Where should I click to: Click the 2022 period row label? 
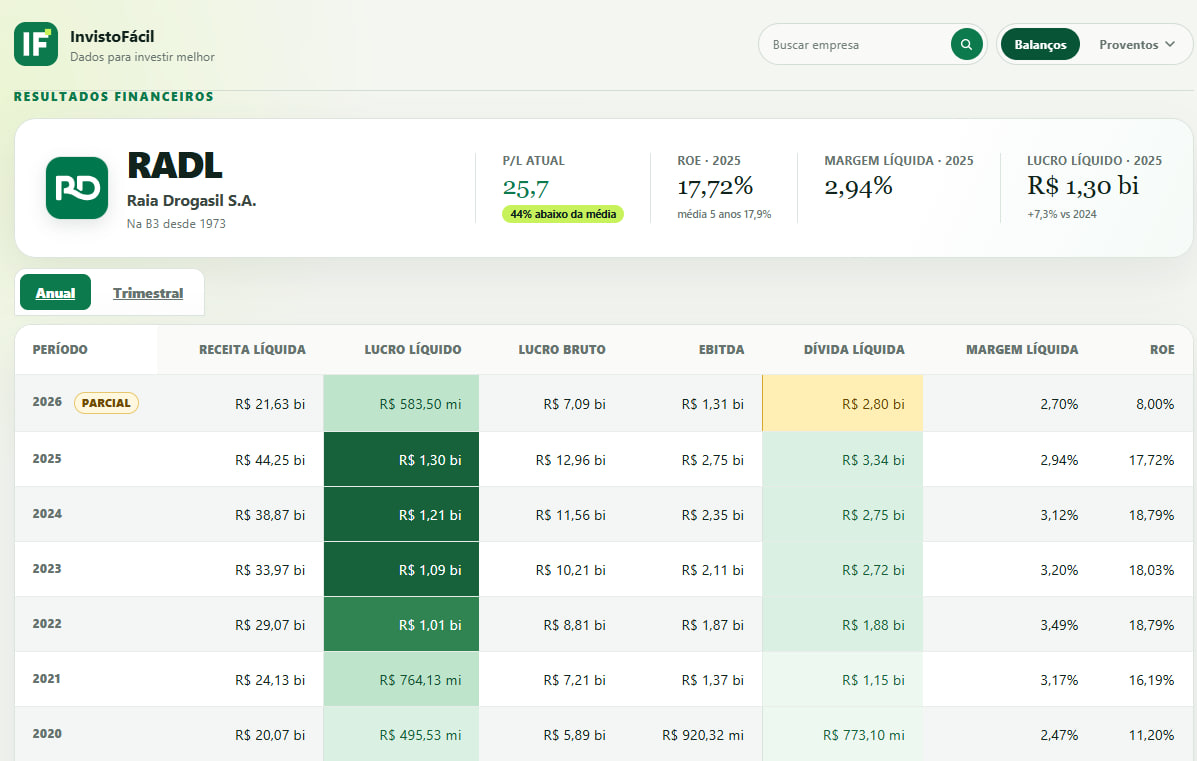pos(47,624)
